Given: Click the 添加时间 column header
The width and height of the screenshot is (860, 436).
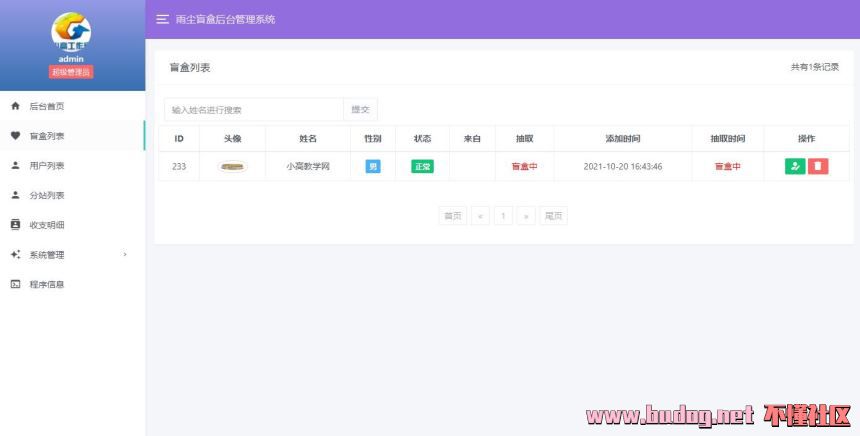Looking at the screenshot, I should coord(623,139).
